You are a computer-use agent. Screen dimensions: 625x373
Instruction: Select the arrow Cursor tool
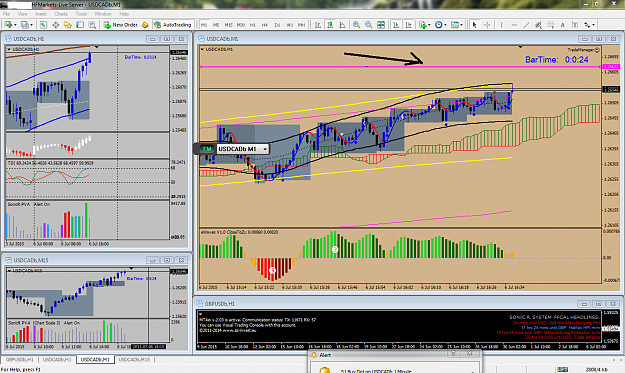coord(474,25)
